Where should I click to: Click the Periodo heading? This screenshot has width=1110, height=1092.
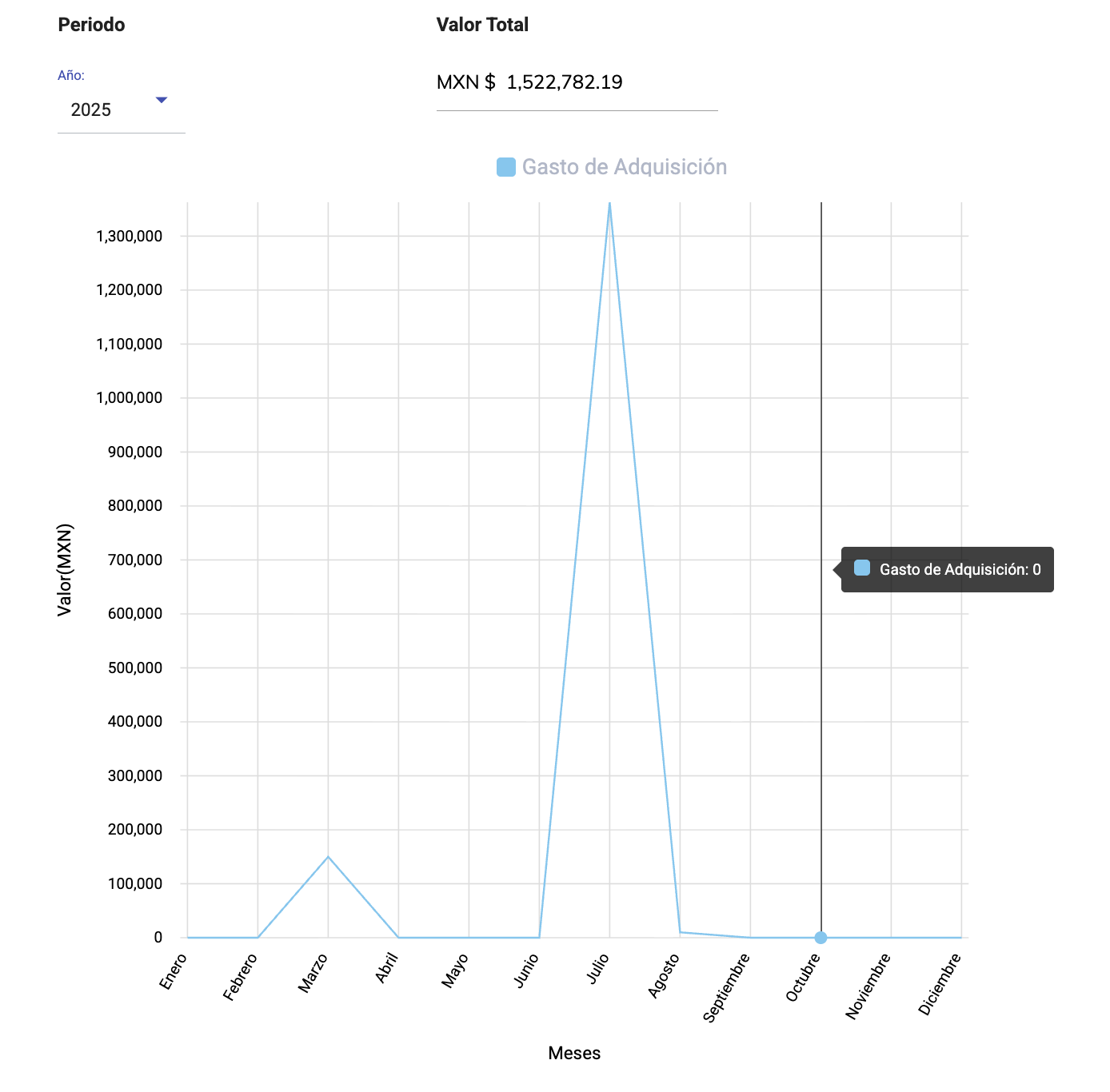click(91, 25)
